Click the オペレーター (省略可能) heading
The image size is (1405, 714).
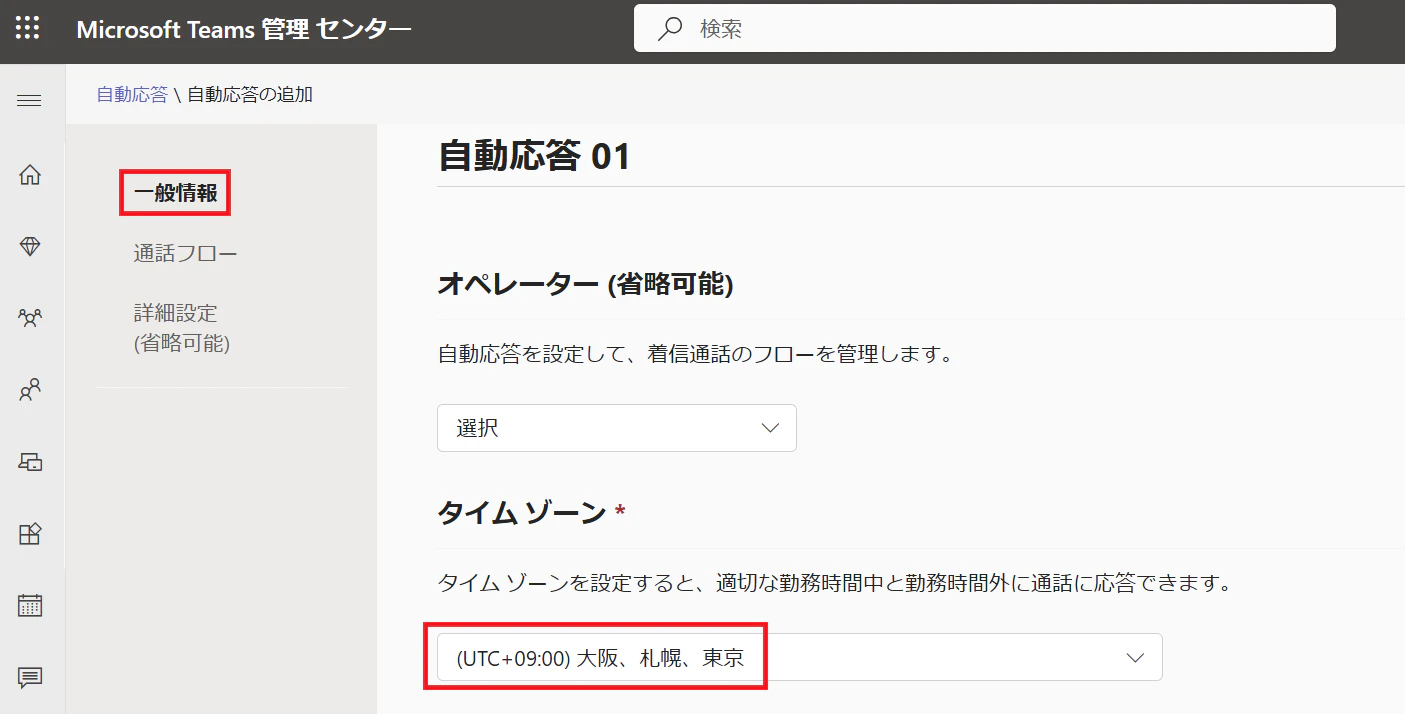click(x=586, y=285)
